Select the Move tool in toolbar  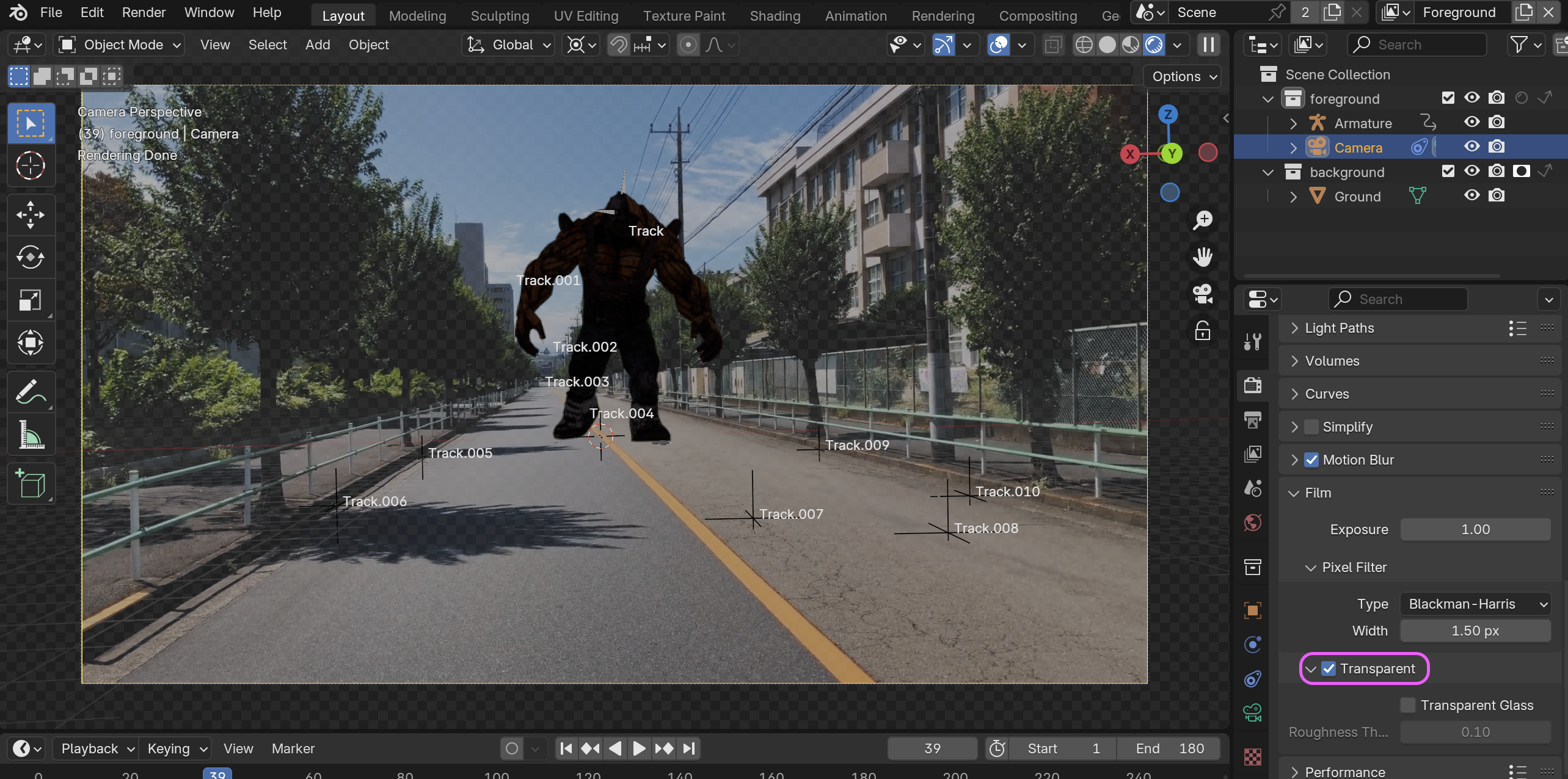tap(31, 215)
